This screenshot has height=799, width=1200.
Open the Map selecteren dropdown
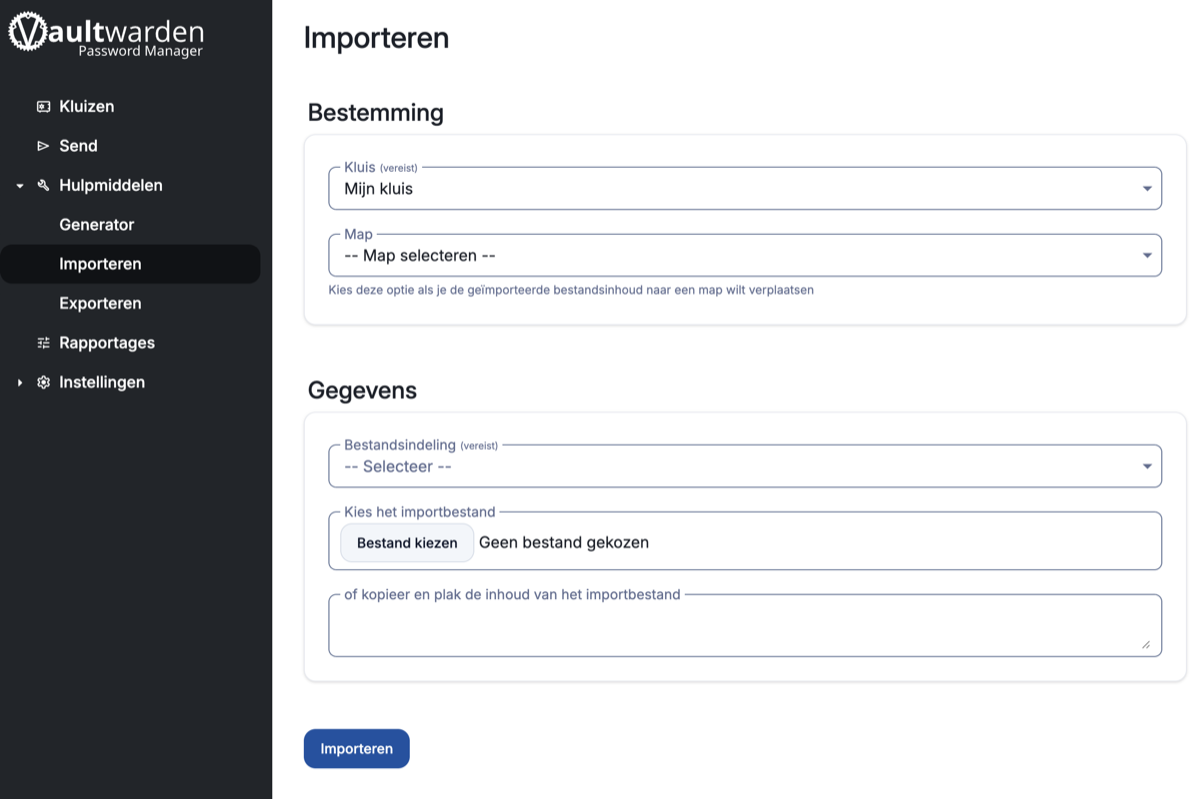745,256
